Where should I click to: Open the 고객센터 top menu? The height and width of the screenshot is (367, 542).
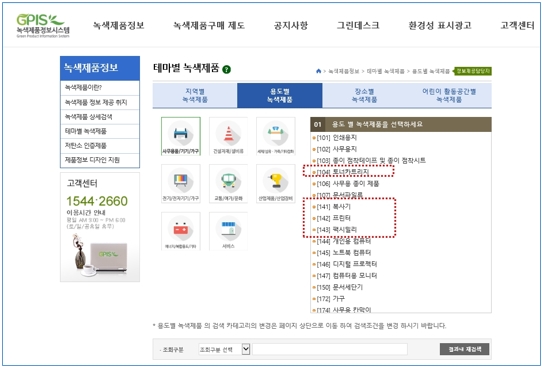tap(517, 25)
